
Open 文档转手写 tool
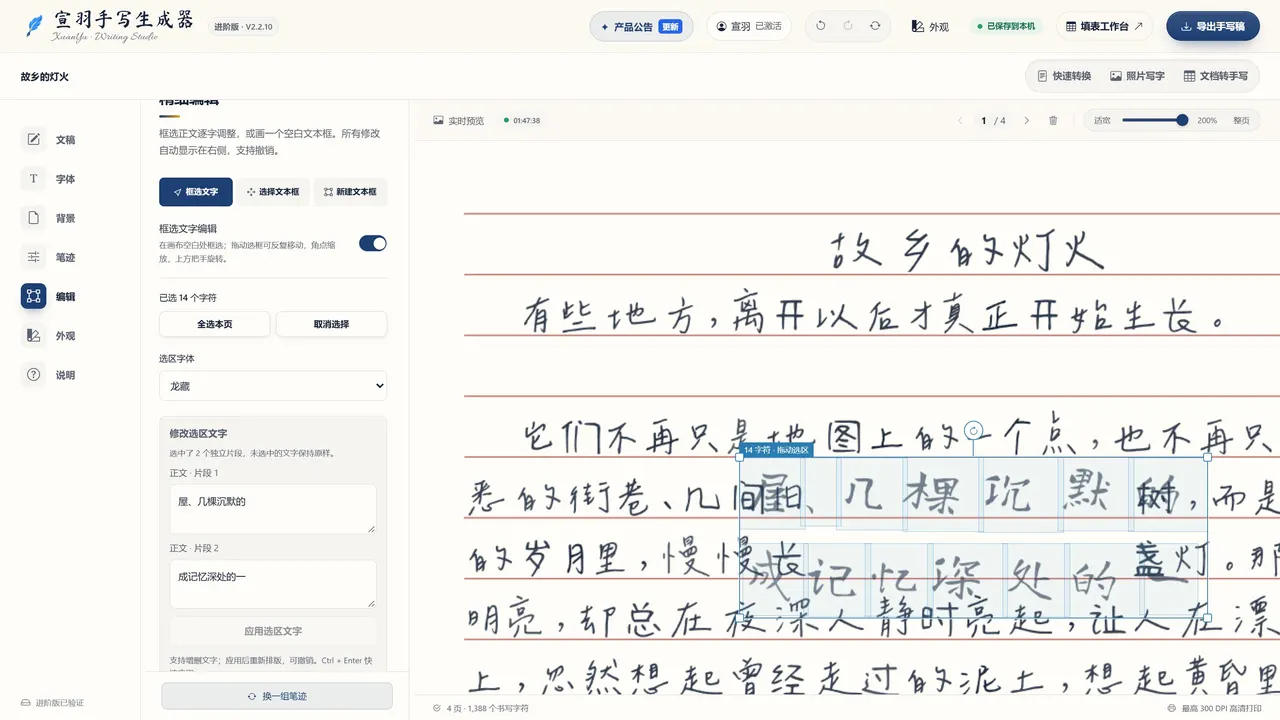tap(1216, 76)
